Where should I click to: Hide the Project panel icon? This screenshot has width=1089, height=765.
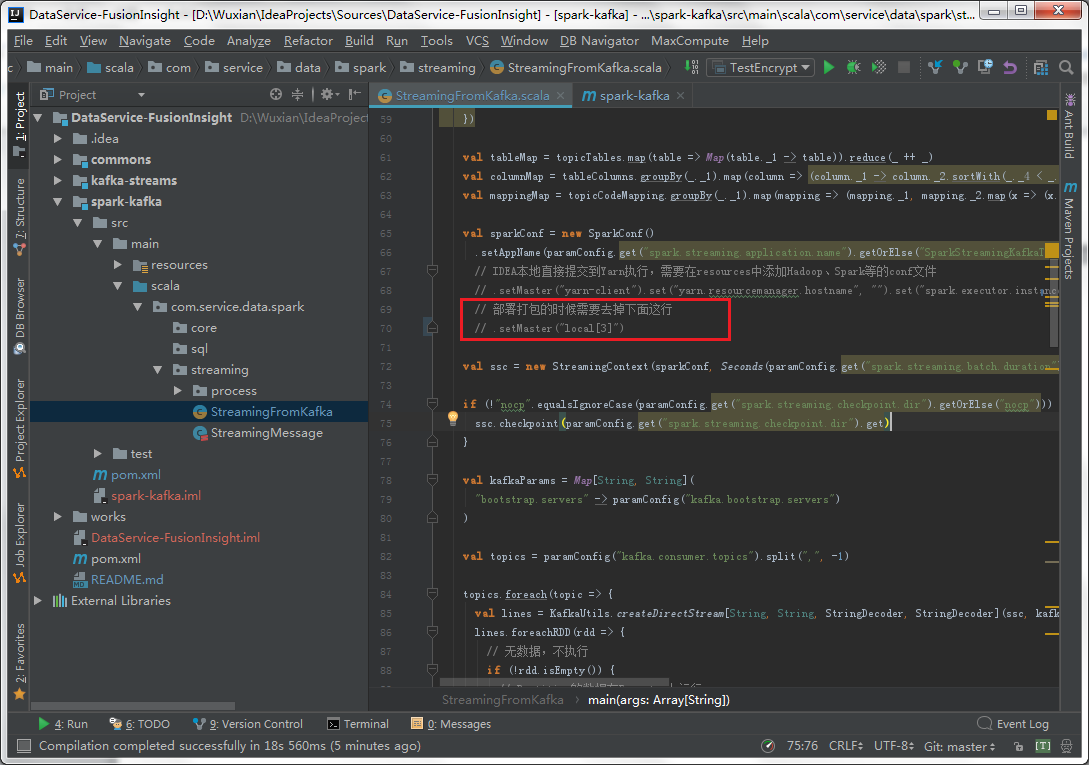pyautogui.click(x=354, y=94)
